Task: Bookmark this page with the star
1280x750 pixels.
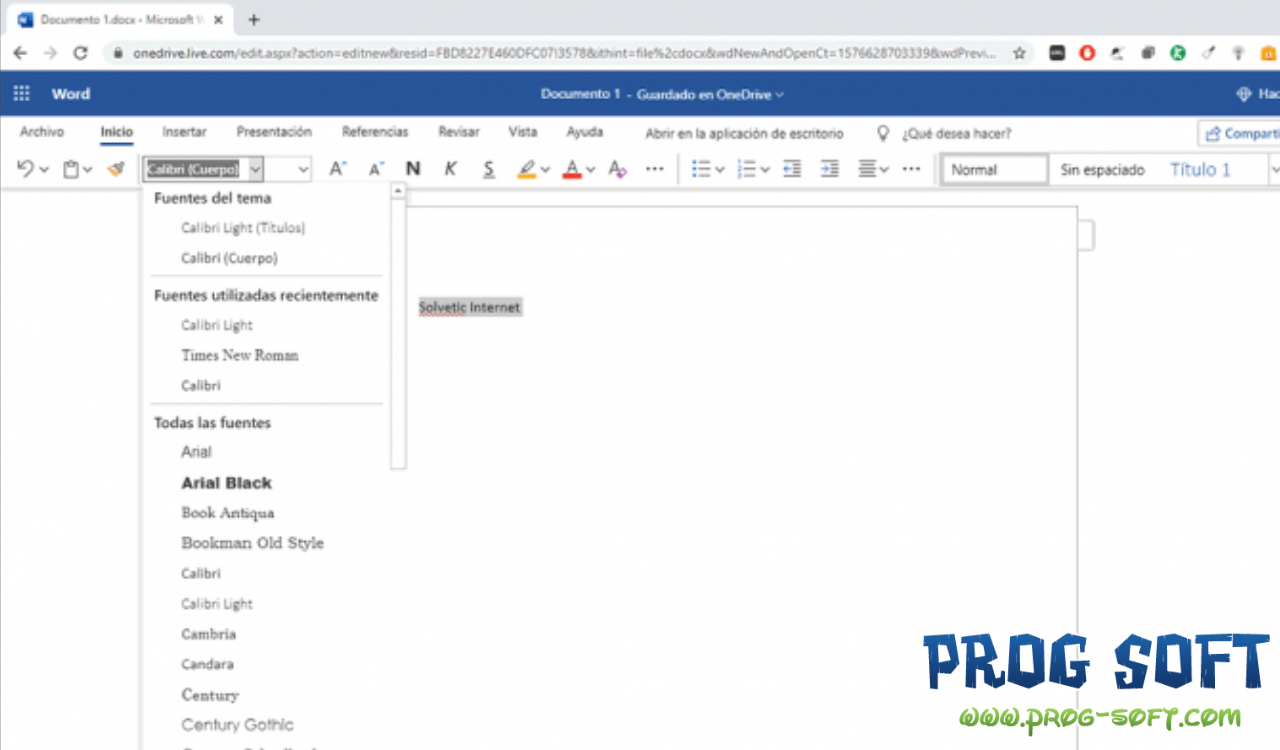Action: (1019, 53)
